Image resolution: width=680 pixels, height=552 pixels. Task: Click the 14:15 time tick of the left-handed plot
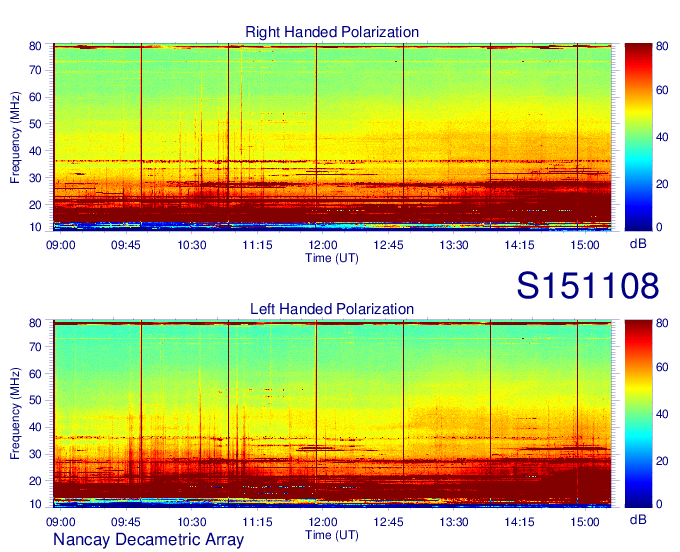click(519, 521)
